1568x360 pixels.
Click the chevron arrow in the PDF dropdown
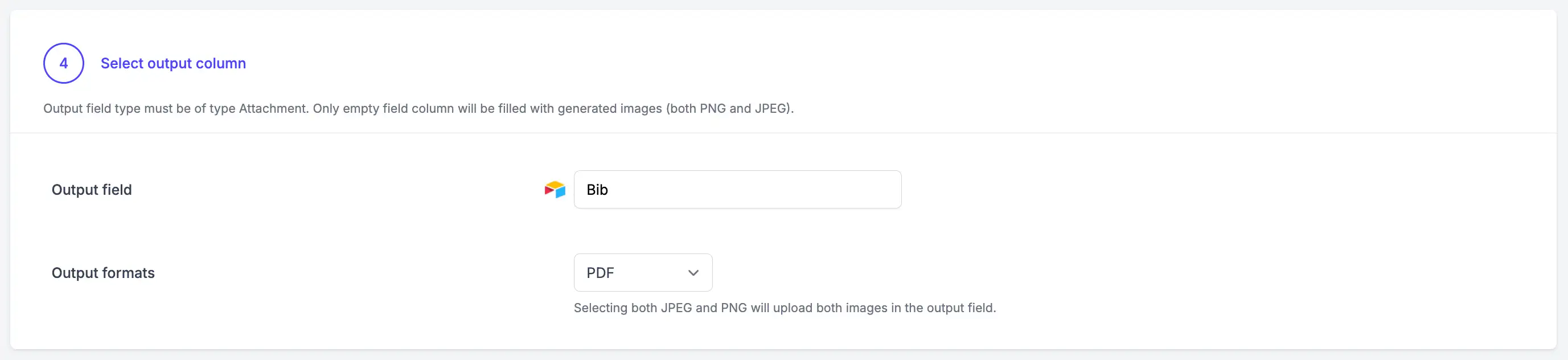coord(693,273)
